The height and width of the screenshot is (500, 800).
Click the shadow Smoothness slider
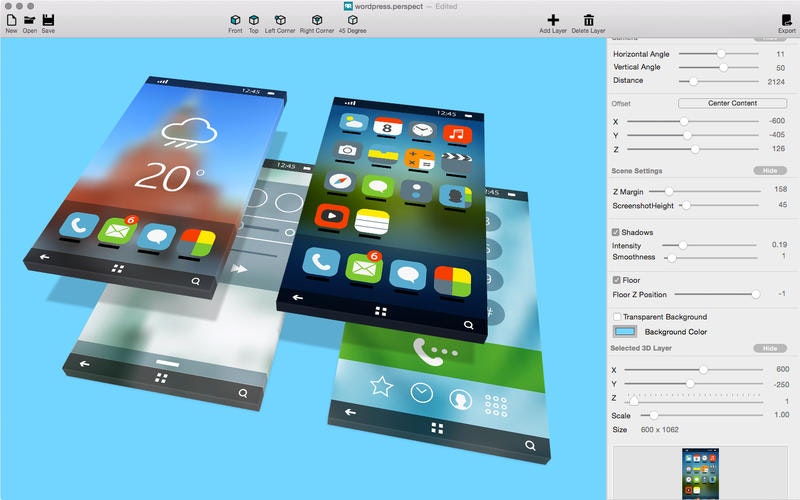click(x=710, y=258)
